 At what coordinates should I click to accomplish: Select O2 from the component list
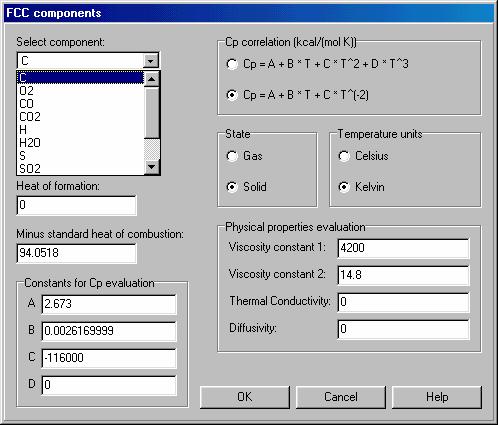pyautogui.click(x=81, y=91)
